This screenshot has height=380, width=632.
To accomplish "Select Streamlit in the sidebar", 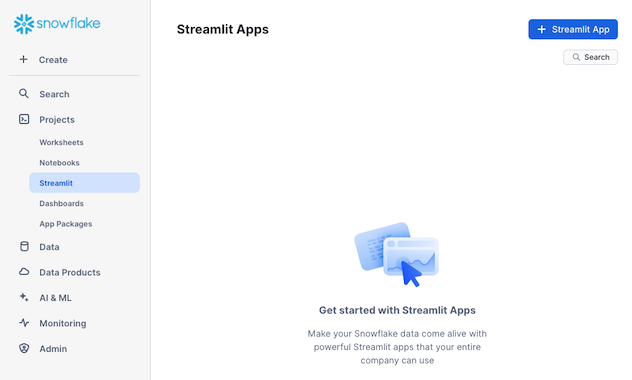I will click(85, 183).
